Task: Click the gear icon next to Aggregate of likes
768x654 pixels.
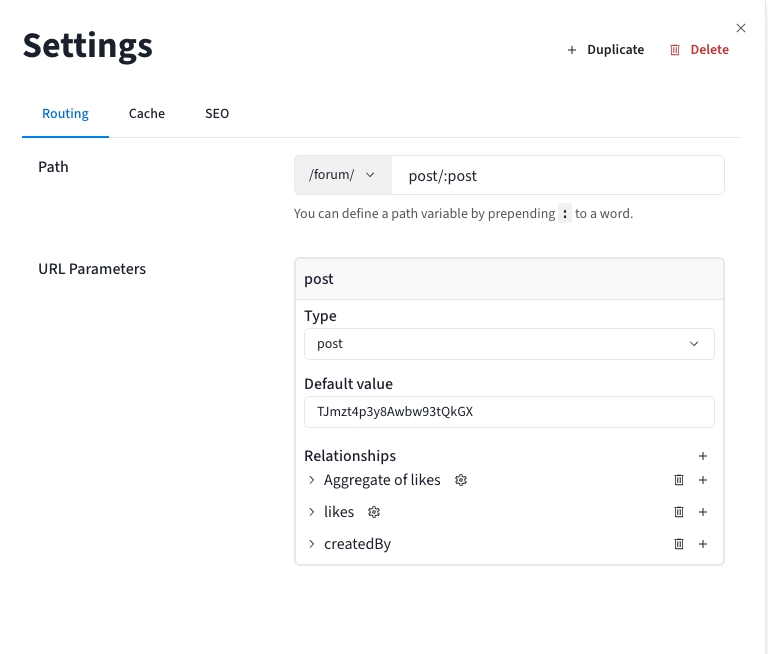Action: coord(461,480)
